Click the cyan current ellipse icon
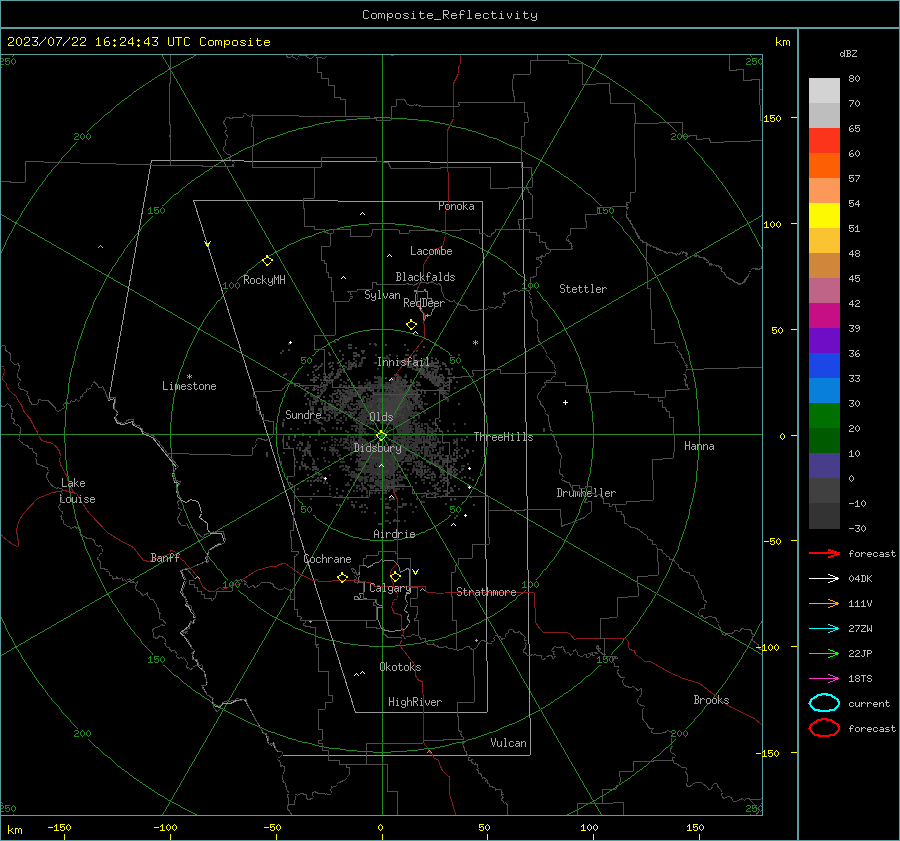The height and width of the screenshot is (841, 900). [x=824, y=703]
